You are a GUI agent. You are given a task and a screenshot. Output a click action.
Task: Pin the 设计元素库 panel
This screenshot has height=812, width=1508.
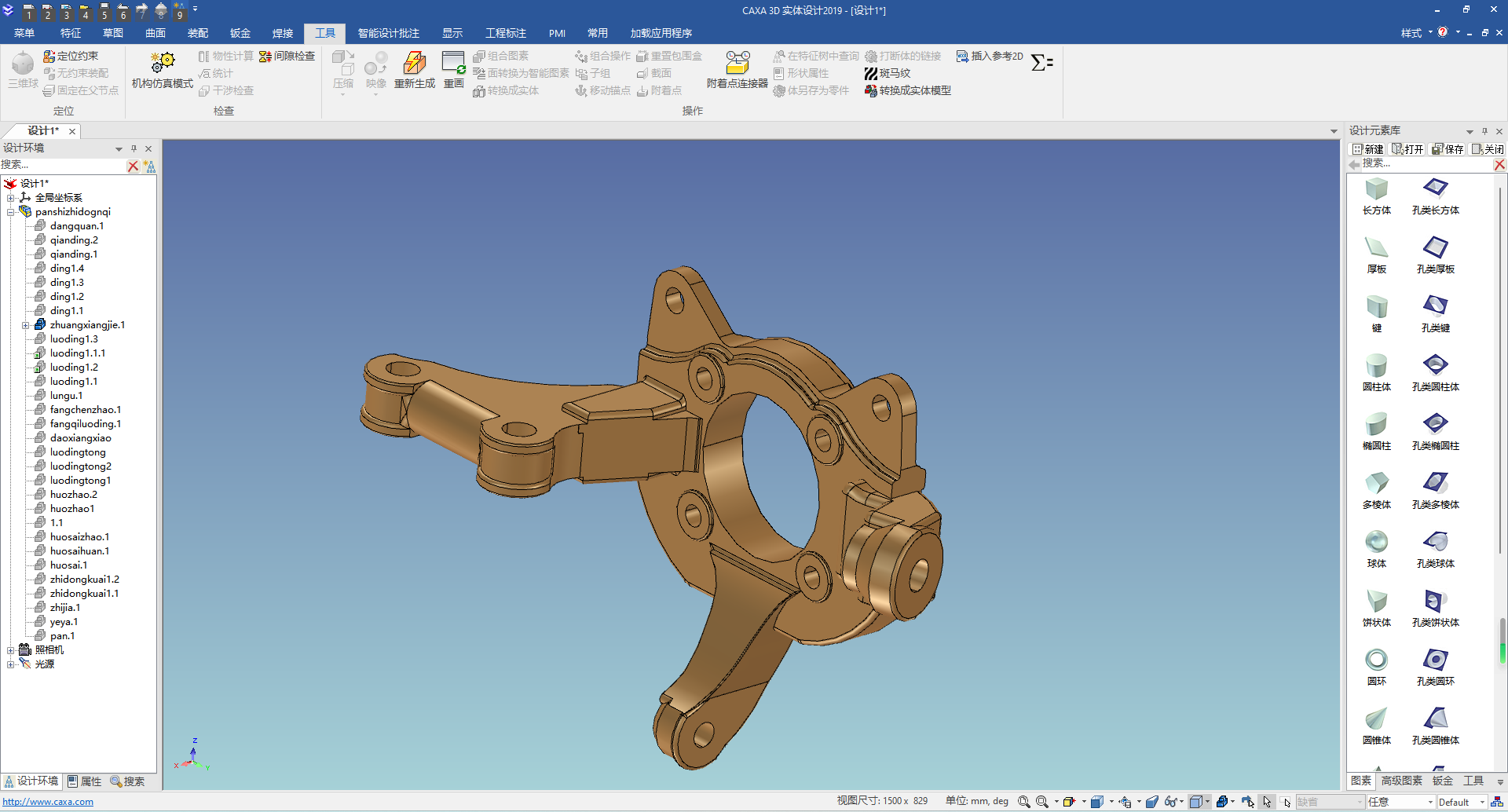(x=1484, y=131)
